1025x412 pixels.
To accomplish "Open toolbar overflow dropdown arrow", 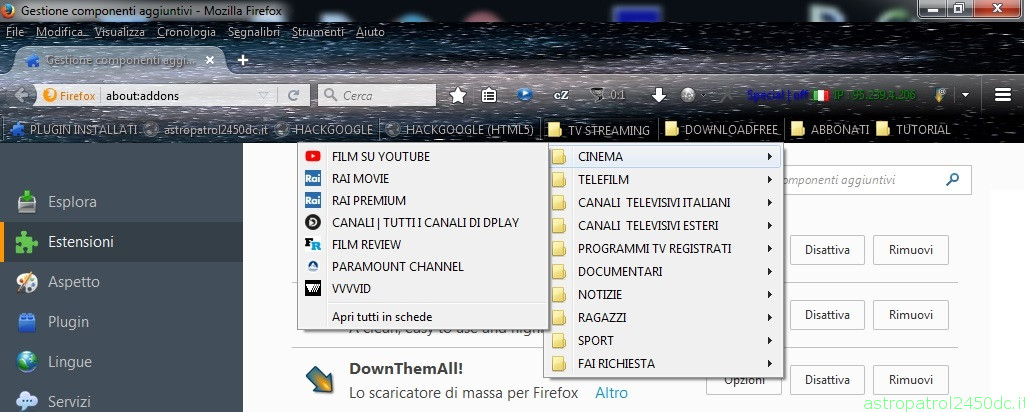I will click(966, 95).
